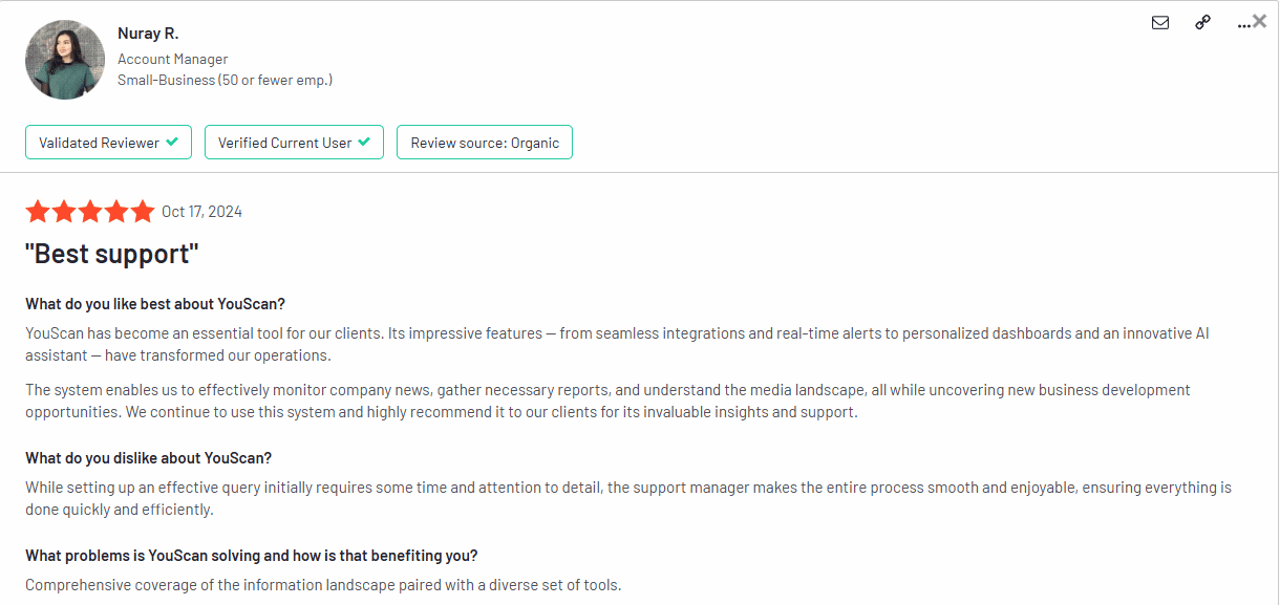The width and height of the screenshot is (1280, 605).
Task: Toggle the Validated Reviewer badge
Action: click(x=108, y=141)
